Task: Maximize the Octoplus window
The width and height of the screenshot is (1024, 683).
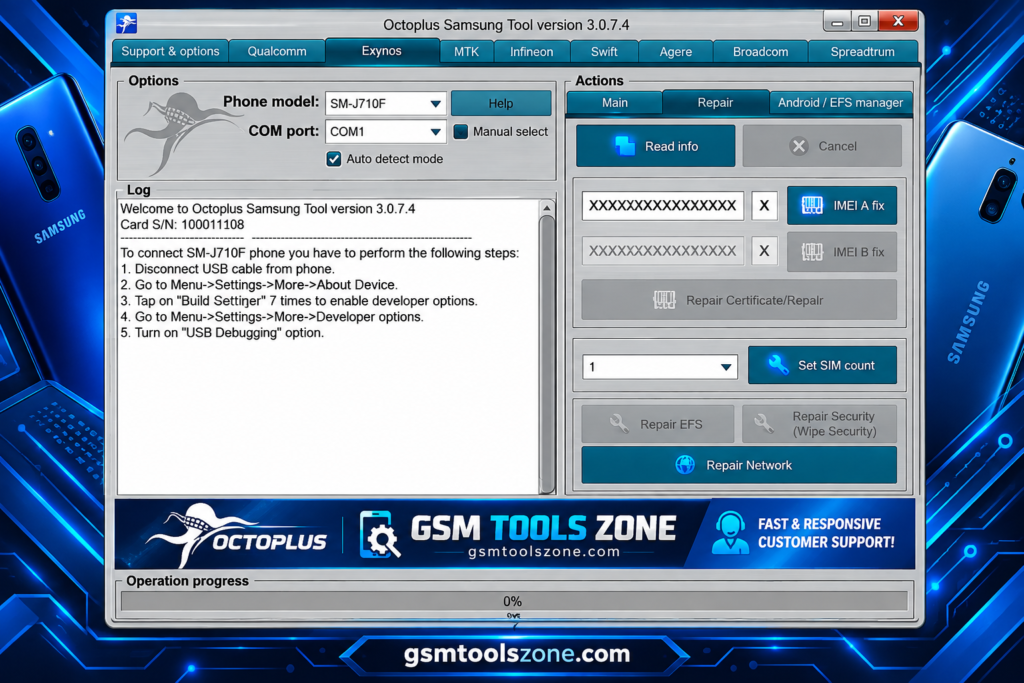Action: click(x=865, y=22)
